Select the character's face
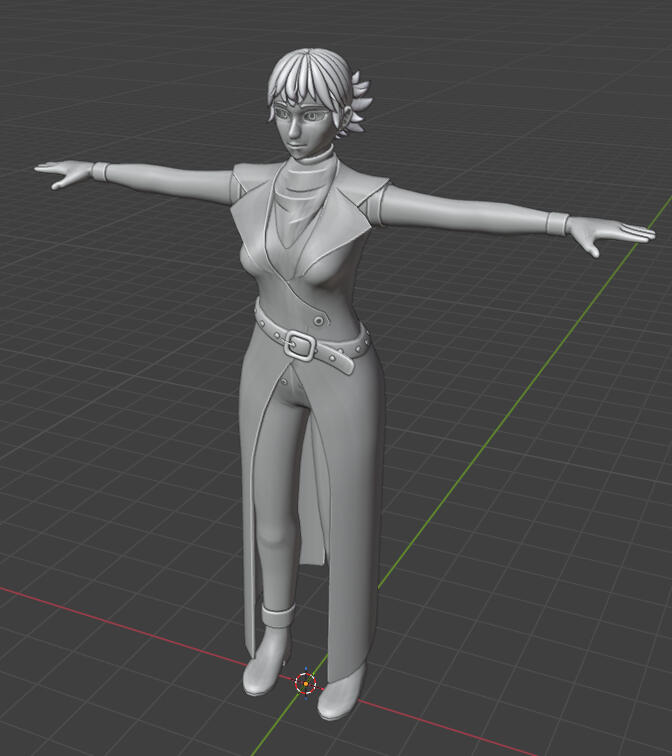Viewport: 672px width, 756px height. coord(303,125)
